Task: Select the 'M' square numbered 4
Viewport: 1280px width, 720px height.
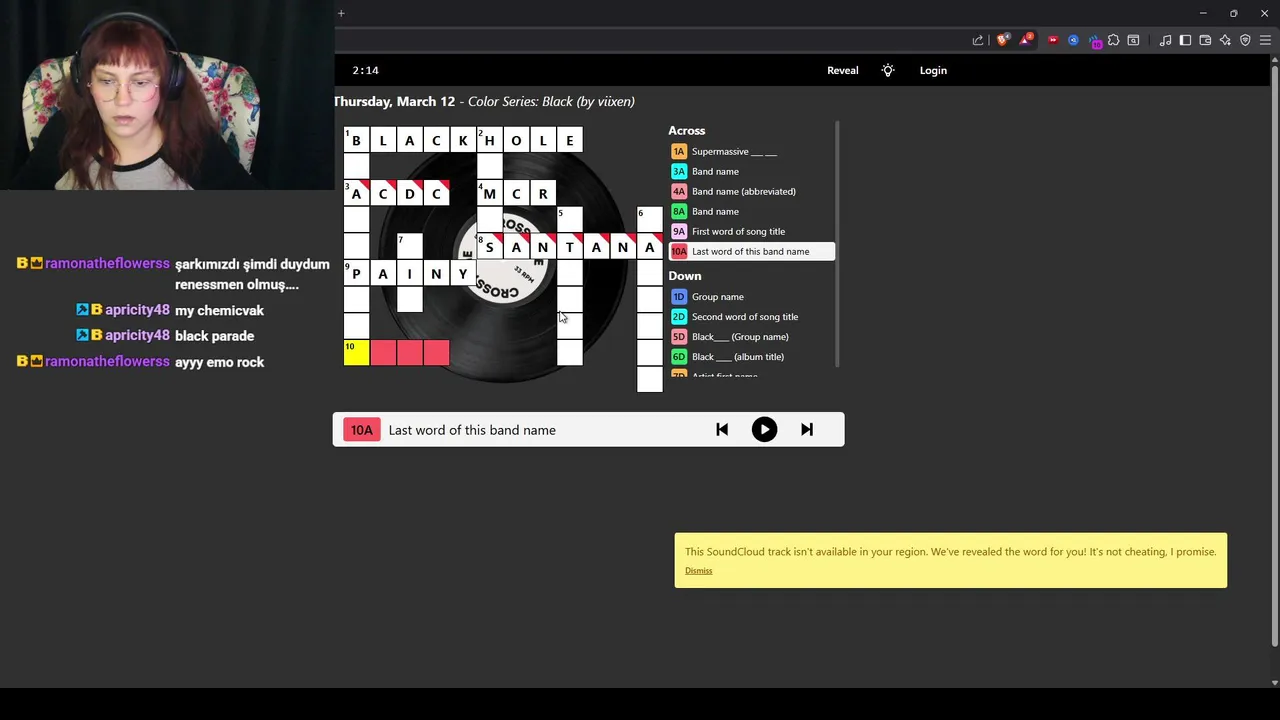Action: pos(489,193)
